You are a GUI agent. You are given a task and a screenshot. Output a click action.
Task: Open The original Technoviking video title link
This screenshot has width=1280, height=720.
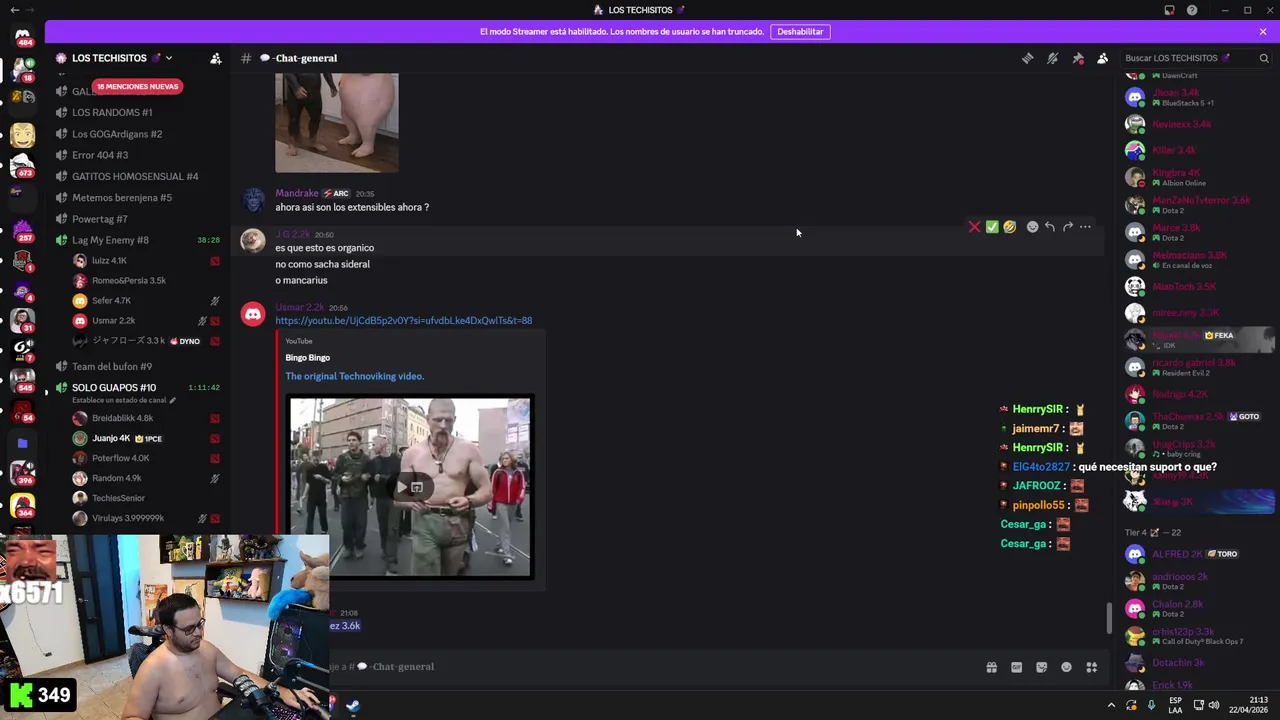point(355,376)
